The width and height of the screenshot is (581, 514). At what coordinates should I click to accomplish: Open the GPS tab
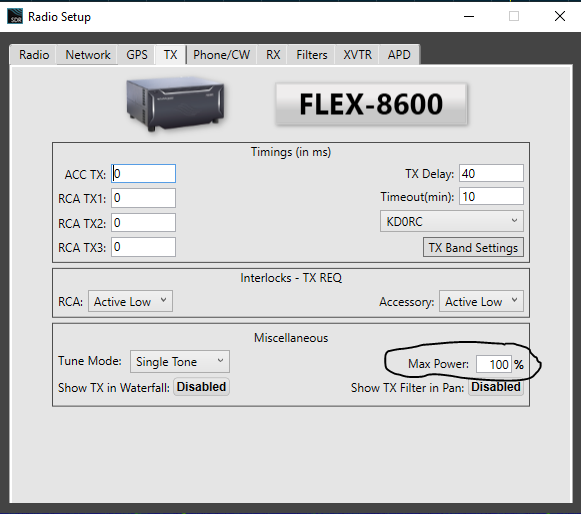click(x=137, y=55)
